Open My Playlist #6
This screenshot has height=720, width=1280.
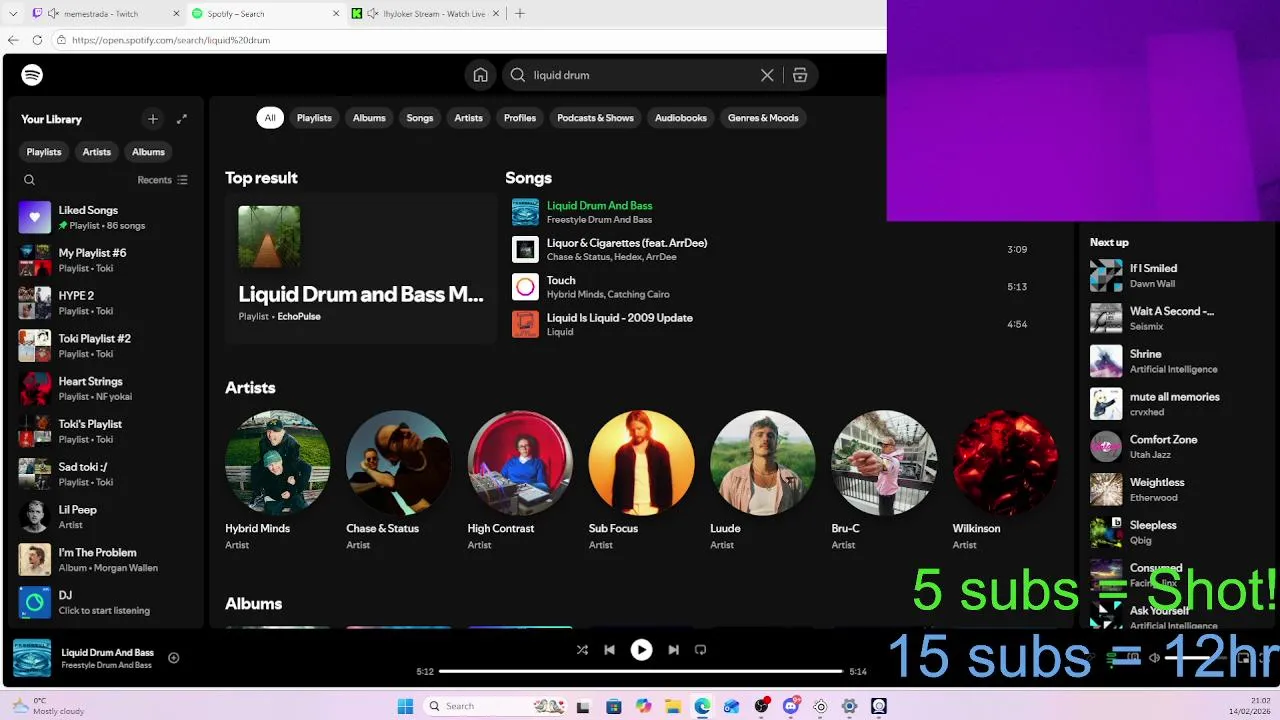(108, 260)
